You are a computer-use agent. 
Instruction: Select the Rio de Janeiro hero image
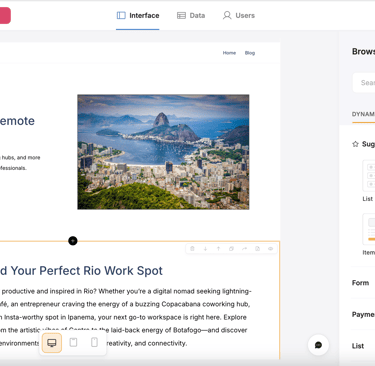click(163, 152)
